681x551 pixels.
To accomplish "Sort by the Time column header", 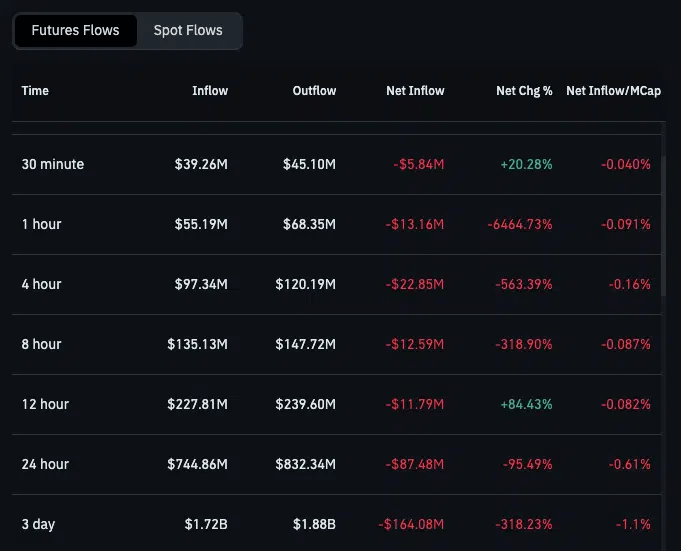I will pyautogui.click(x=35, y=91).
